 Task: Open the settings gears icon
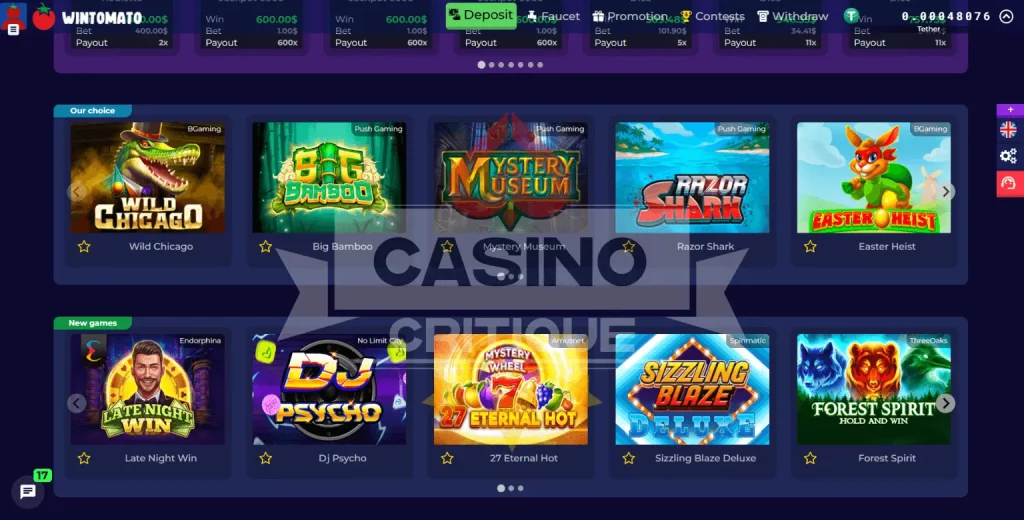point(1008,155)
